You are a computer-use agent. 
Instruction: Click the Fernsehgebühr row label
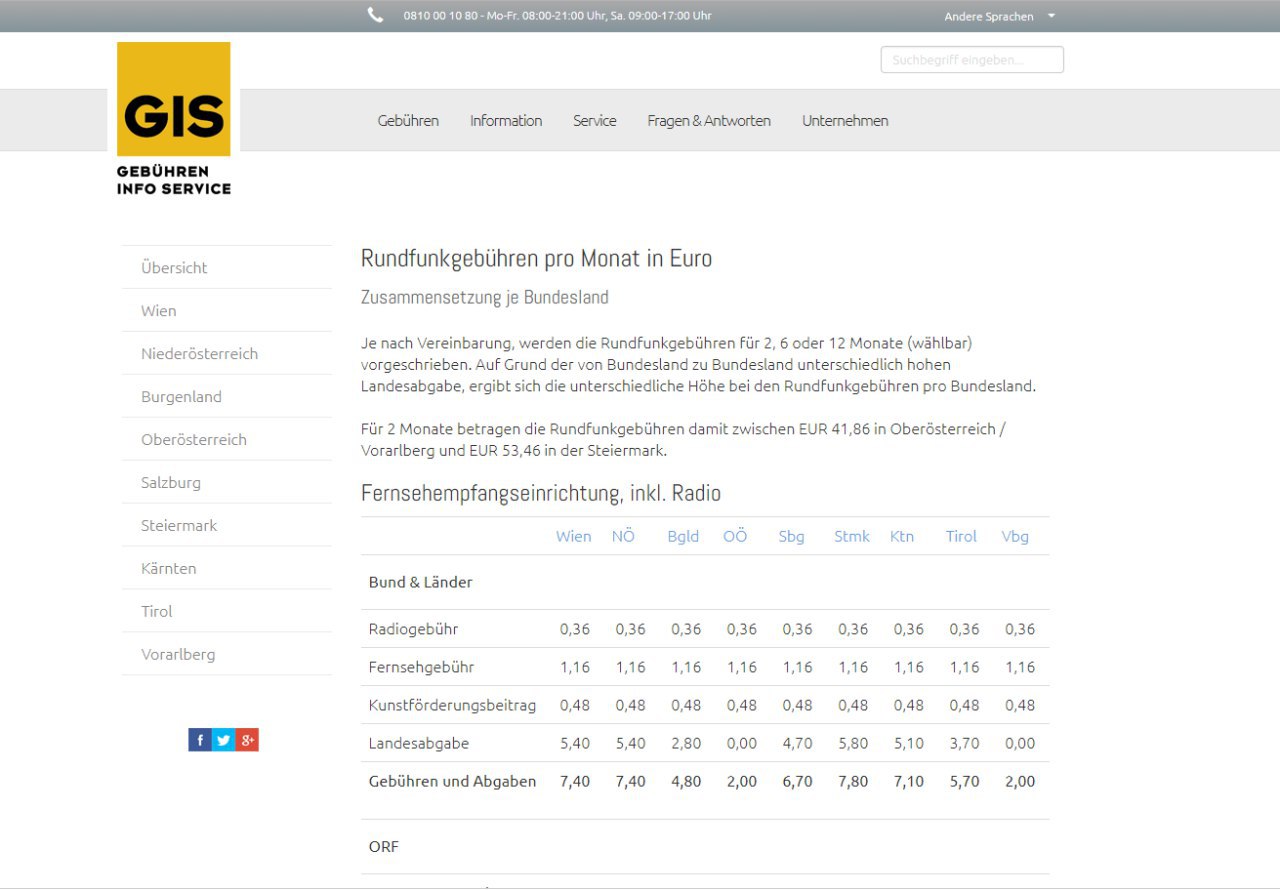coord(421,667)
